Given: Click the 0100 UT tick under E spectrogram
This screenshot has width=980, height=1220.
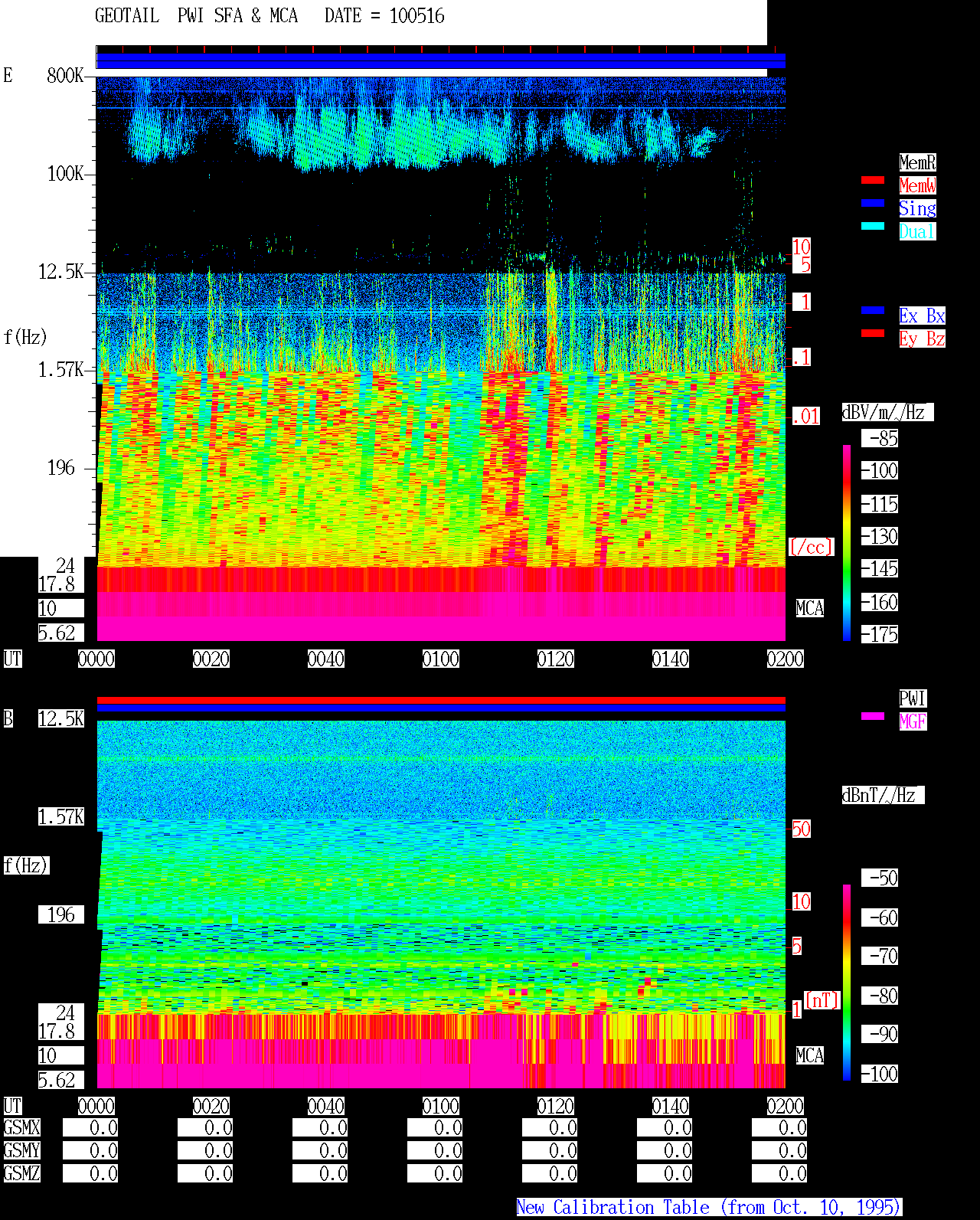Looking at the screenshot, I should coord(441,659).
